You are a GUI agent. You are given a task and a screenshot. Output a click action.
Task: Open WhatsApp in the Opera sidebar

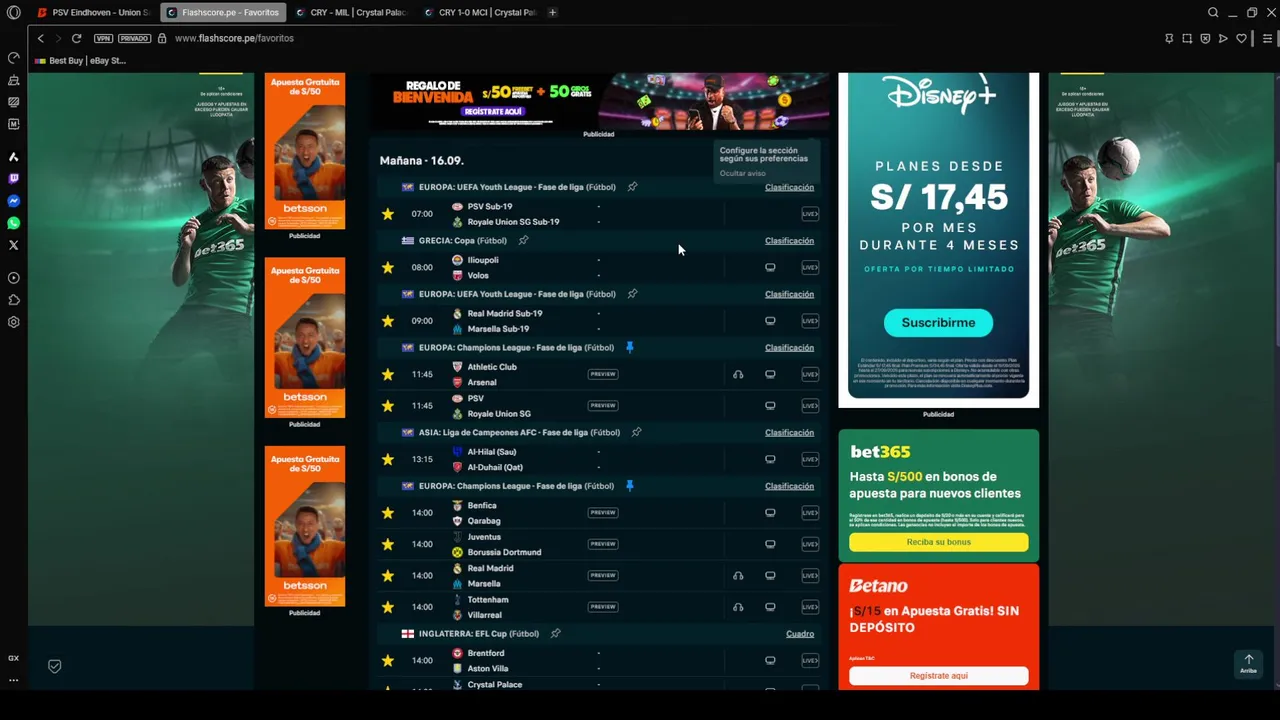(14, 223)
